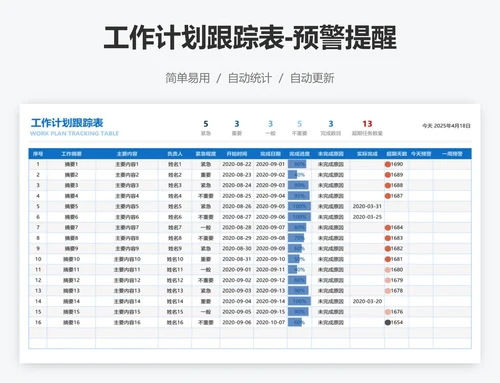This screenshot has width=500, height=383.
Task: Click the 开始时间 column header
Action: (x=237, y=154)
